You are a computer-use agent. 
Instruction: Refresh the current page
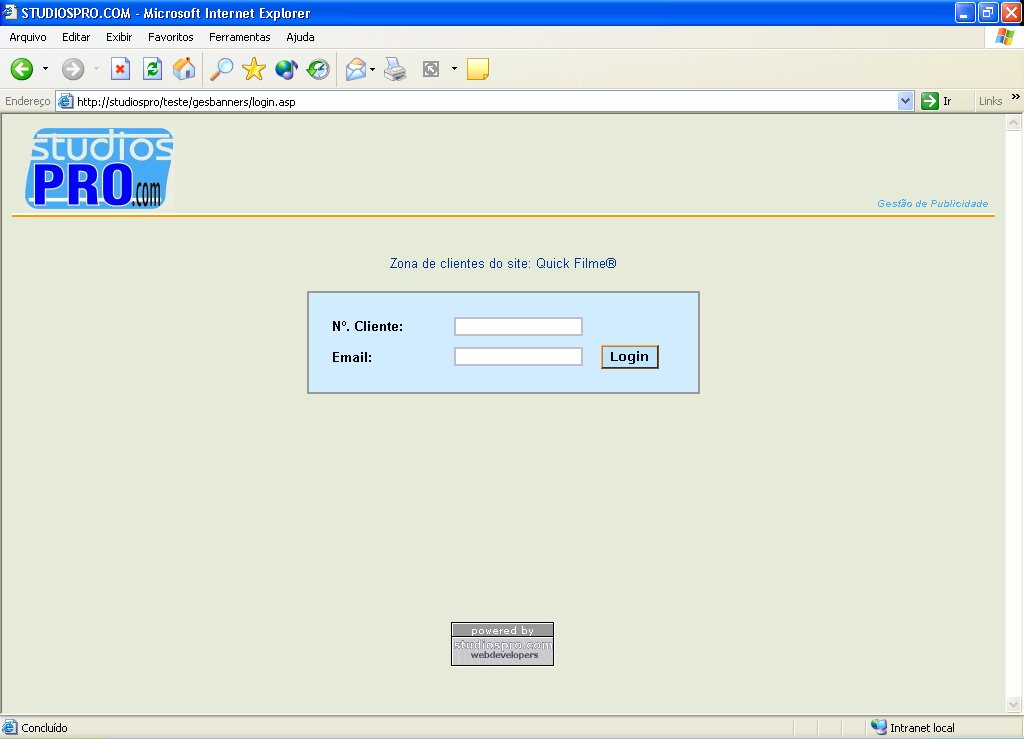click(152, 69)
